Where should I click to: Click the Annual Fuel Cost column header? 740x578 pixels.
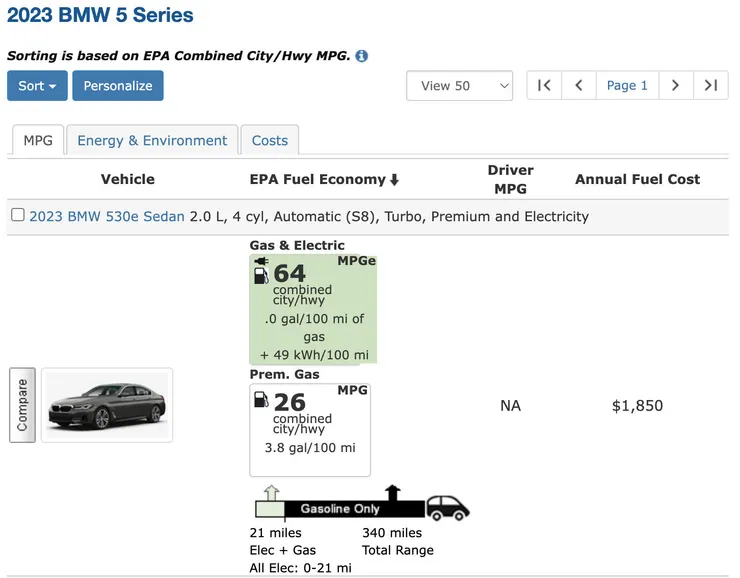pyautogui.click(x=637, y=179)
